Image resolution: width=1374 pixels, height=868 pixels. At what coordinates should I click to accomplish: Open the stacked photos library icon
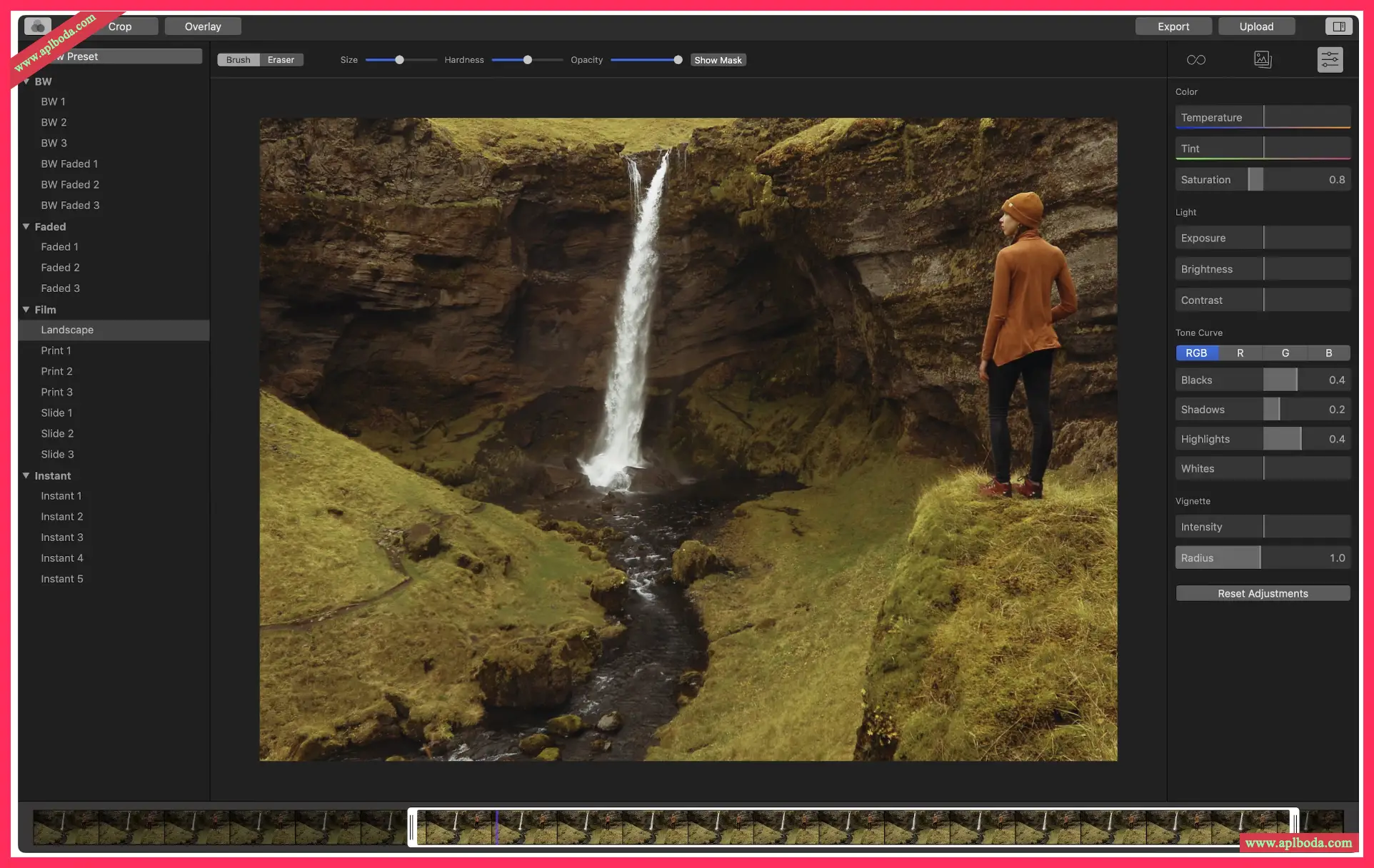pyautogui.click(x=1263, y=60)
